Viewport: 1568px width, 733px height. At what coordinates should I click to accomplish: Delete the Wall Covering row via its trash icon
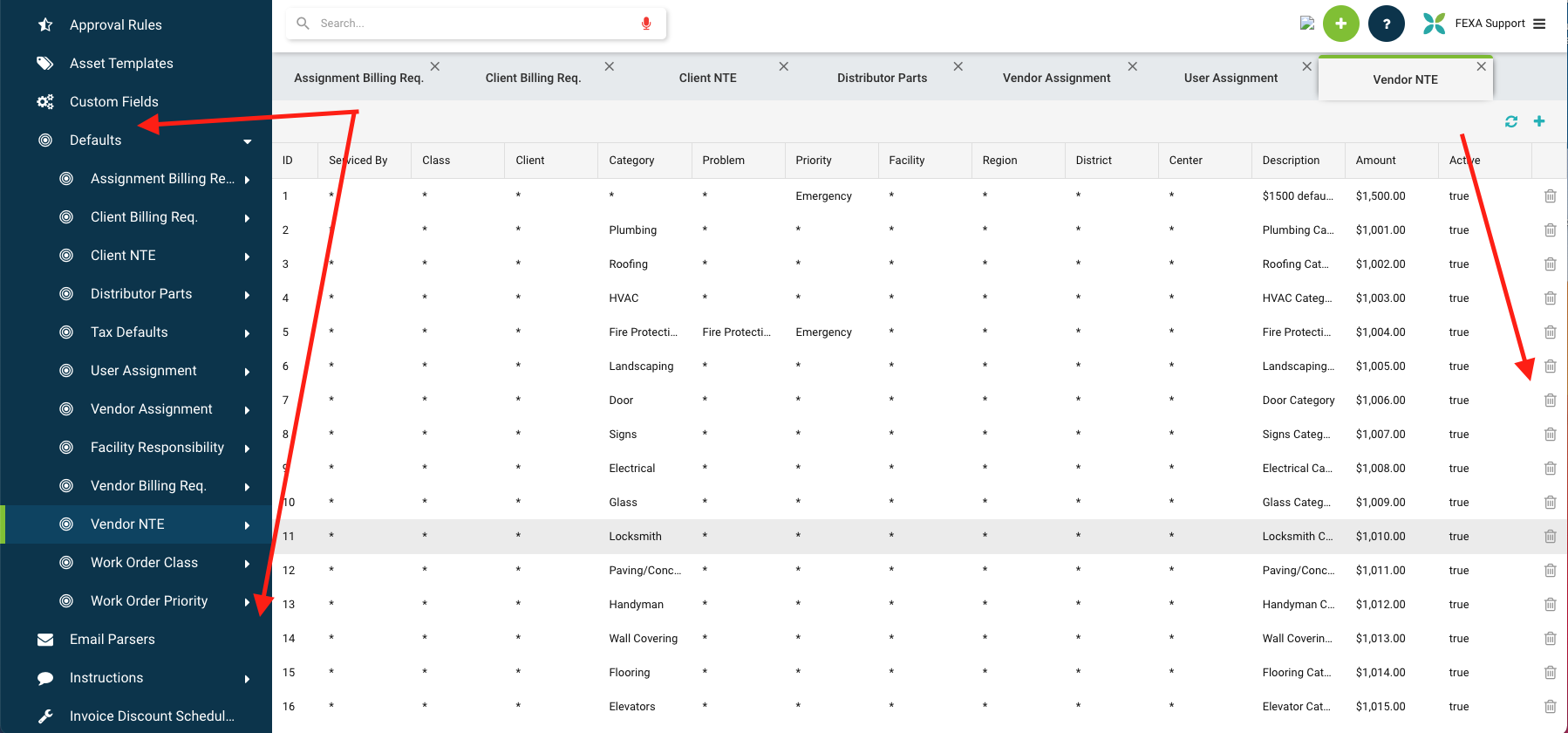(x=1551, y=639)
